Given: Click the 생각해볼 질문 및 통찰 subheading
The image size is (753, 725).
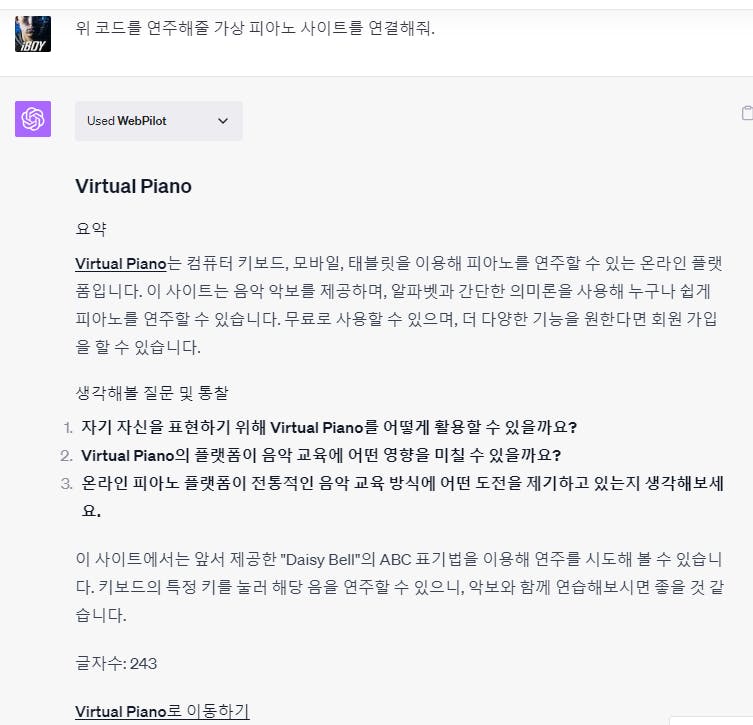Looking at the screenshot, I should pos(152,393).
